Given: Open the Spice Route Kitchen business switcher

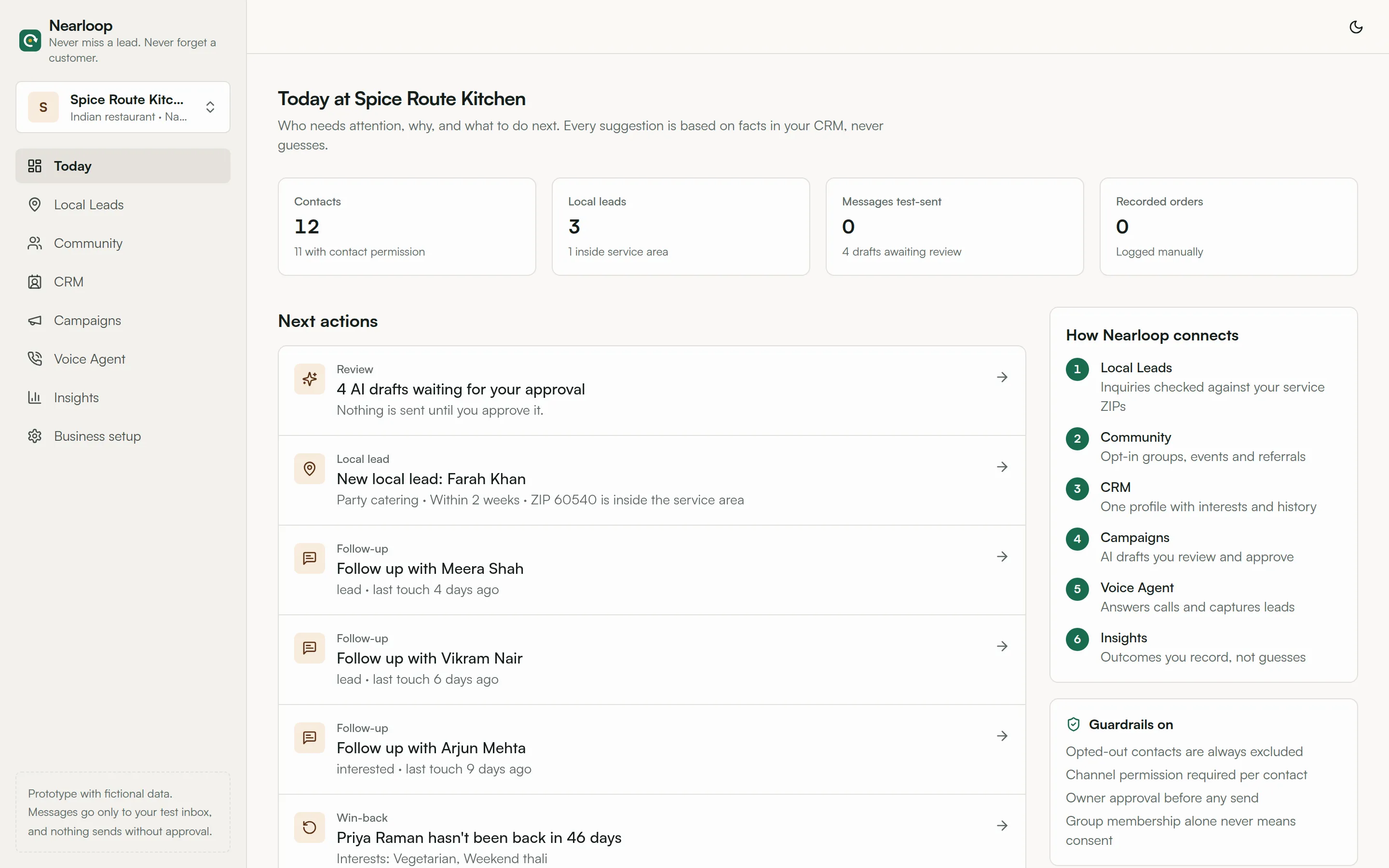Looking at the screenshot, I should (x=123, y=108).
